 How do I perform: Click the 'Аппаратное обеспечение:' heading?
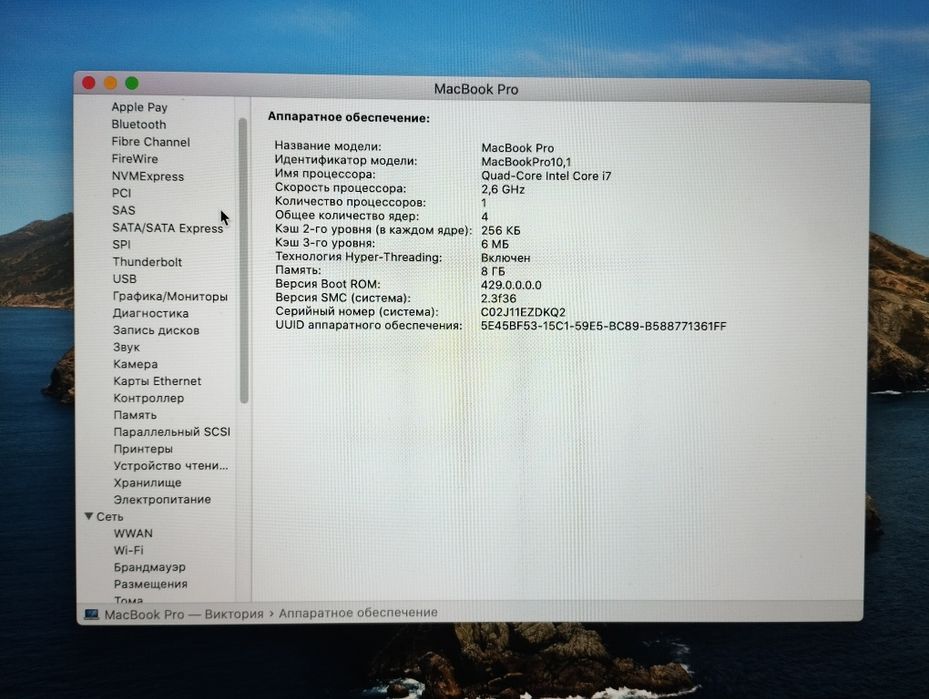348,117
